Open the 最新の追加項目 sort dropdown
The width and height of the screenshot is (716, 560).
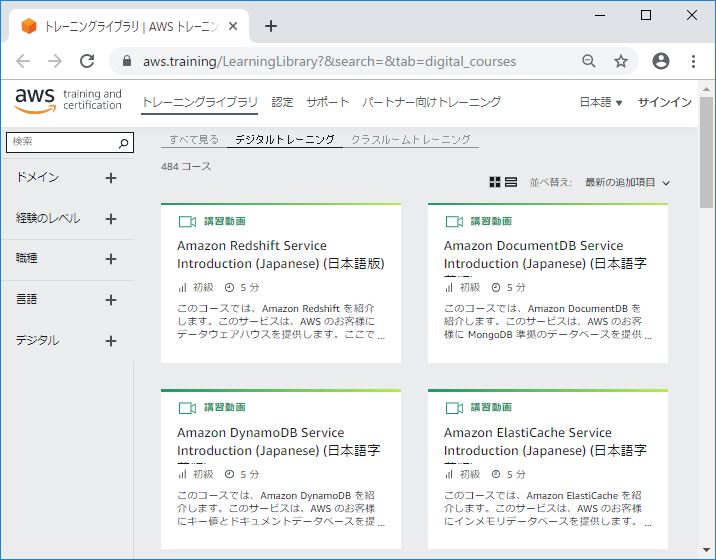point(627,182)
